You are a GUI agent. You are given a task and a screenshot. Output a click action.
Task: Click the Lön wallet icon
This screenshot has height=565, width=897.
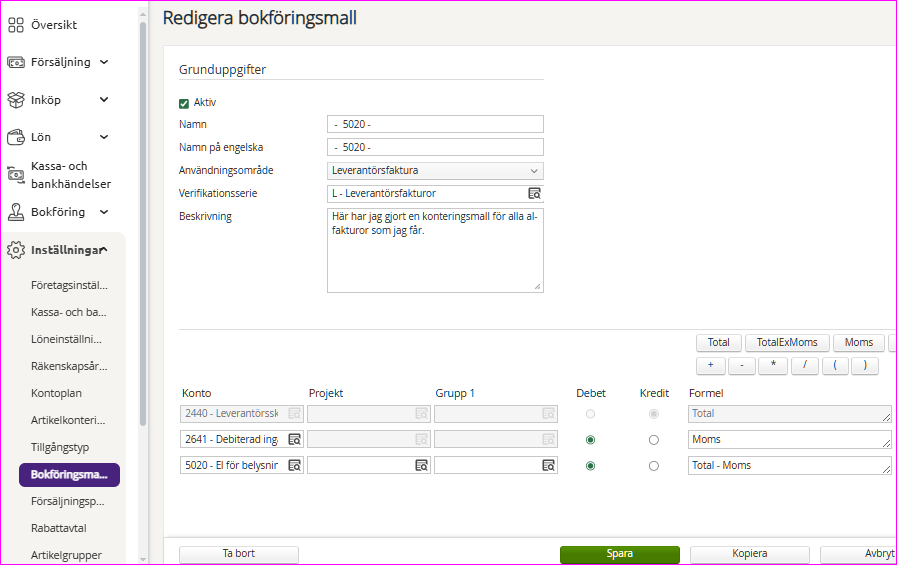[16, 137]
